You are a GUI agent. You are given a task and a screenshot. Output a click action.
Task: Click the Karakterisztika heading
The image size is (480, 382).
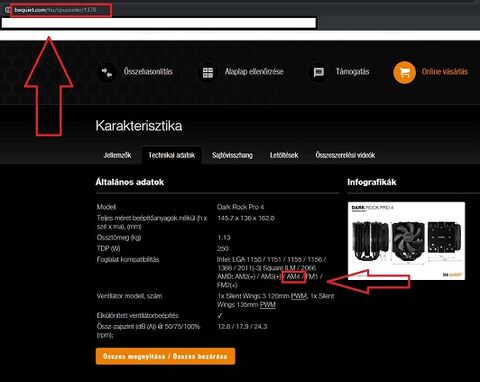tap(139, 126)
